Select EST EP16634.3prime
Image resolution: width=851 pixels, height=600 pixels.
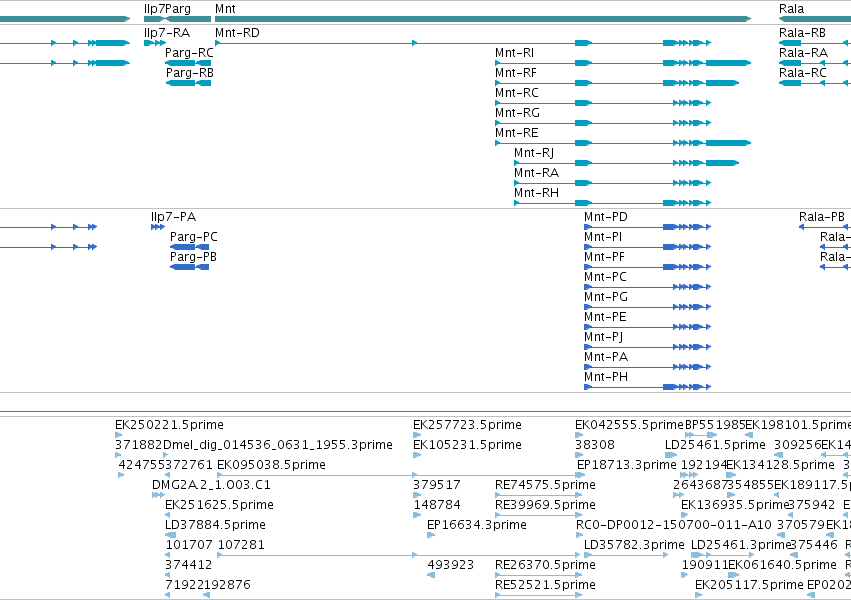pos(477,525)
